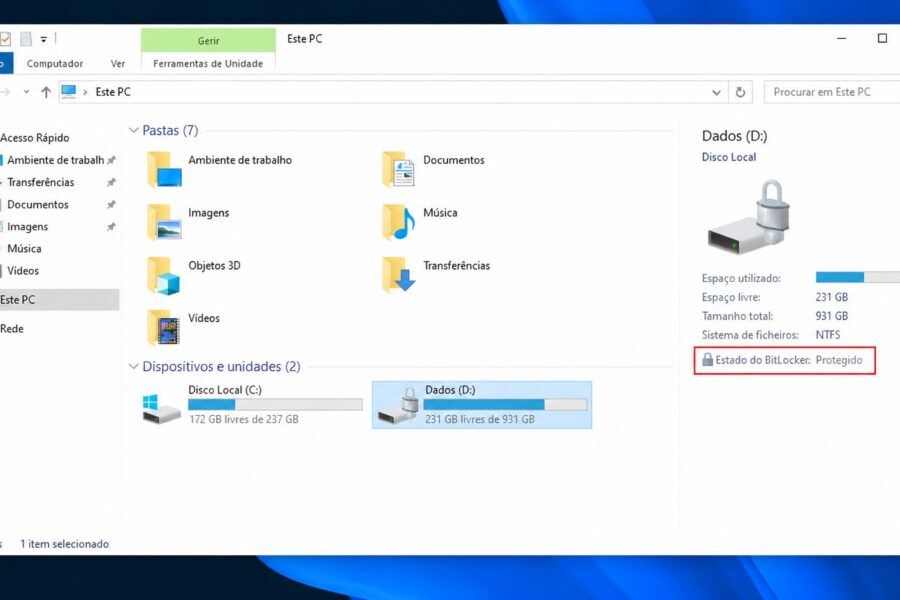Click the refresh button beside address bar
The height and width of the screenshot is (600, 900).
tap(740, 92)
